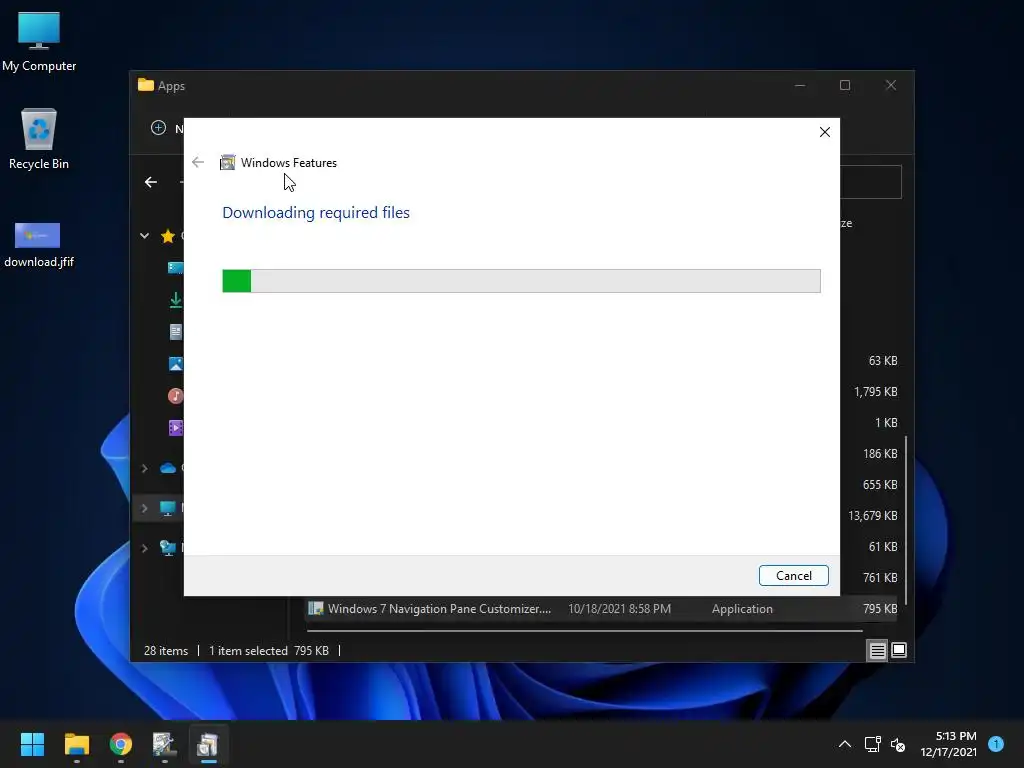Screen dimensions: 1024x768
Task: Click the Apps window vertical scrollbar
Action: (x=906, y=520)
